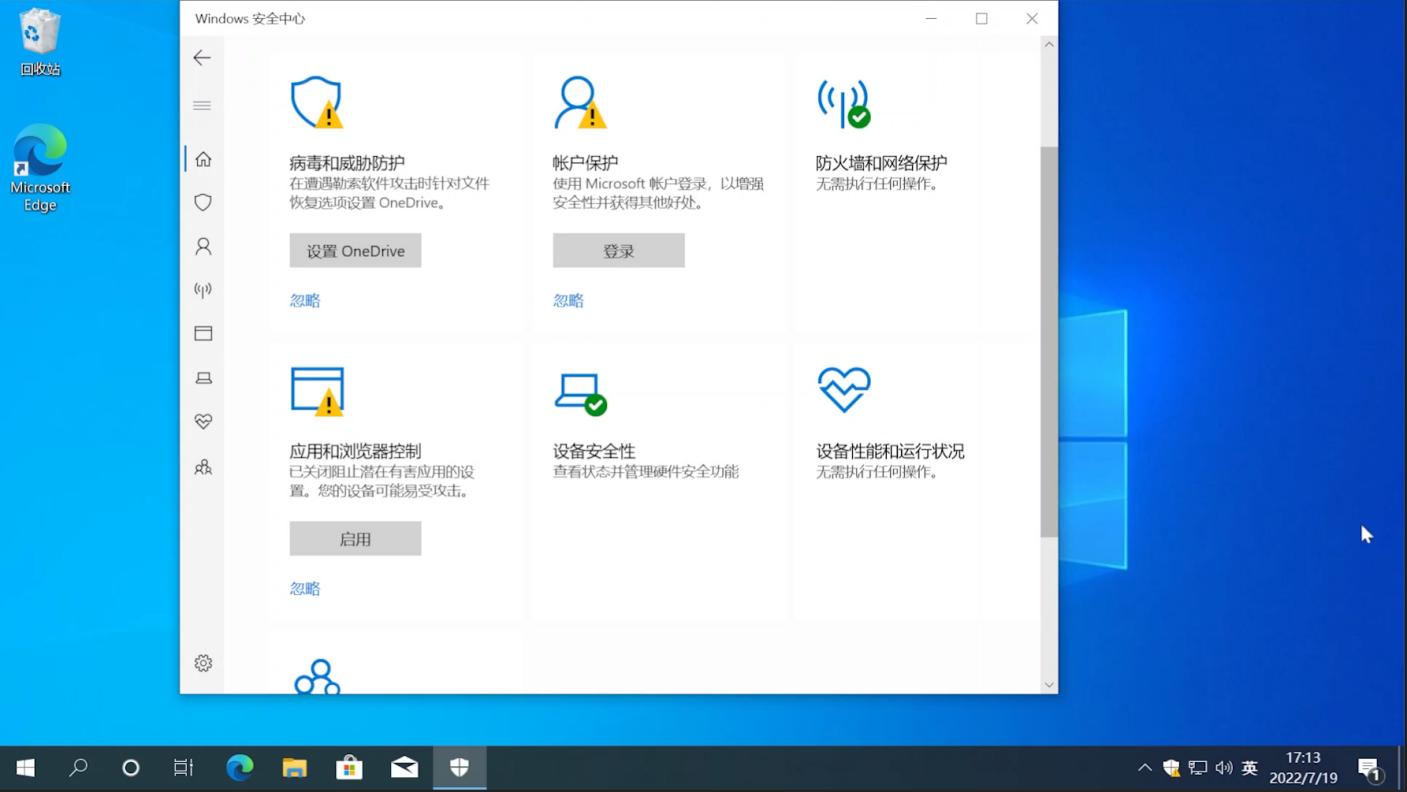Screen dimensions: 1407x792
Task: Open Firewall & network protection sidebar icon
Action: click(202, 290)
